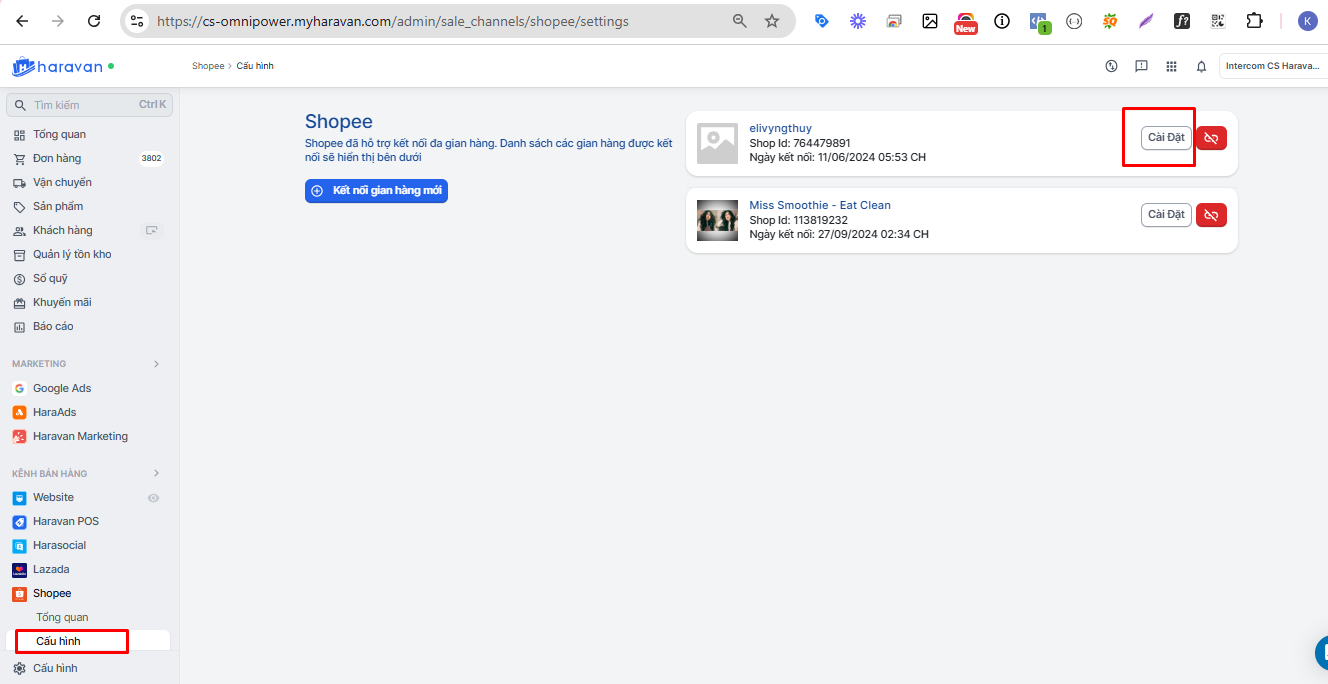Click the elivyngthuy placeholder thumbnail
Screen dimensions: 1328x684
(x=717, y=143)
